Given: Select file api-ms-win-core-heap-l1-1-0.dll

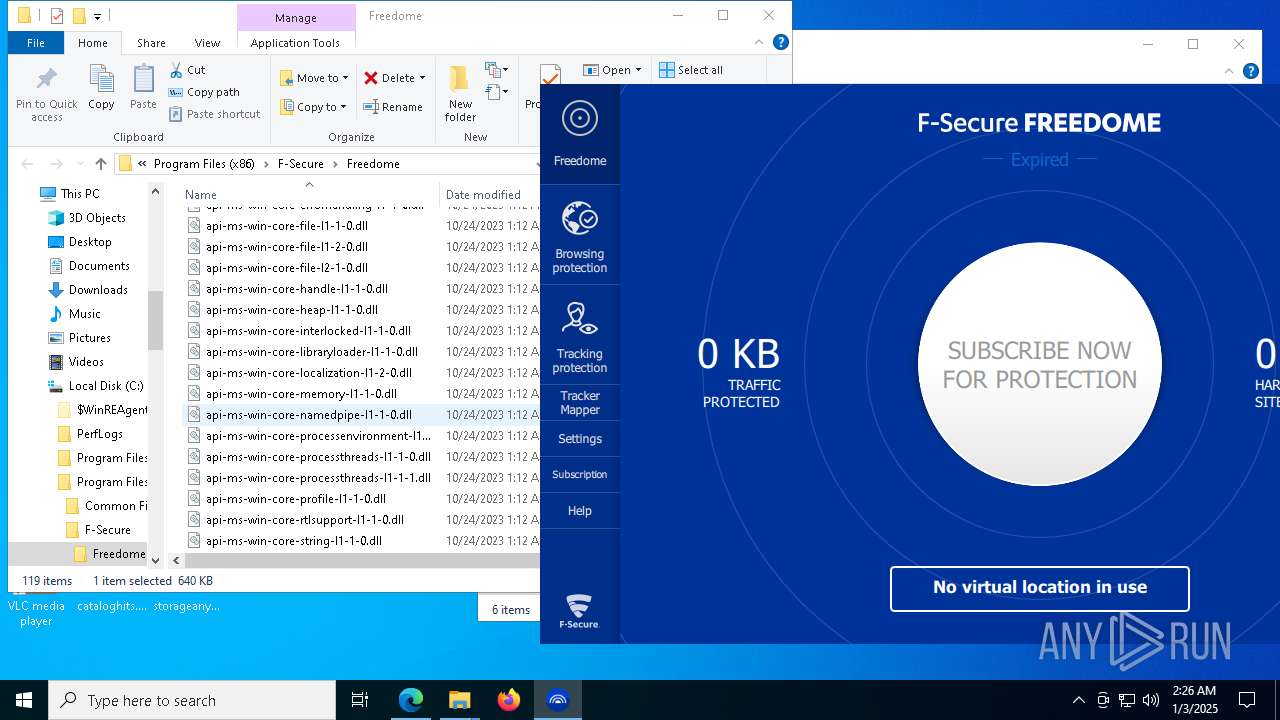Looking at the screenshot, I should pos(291,310).
